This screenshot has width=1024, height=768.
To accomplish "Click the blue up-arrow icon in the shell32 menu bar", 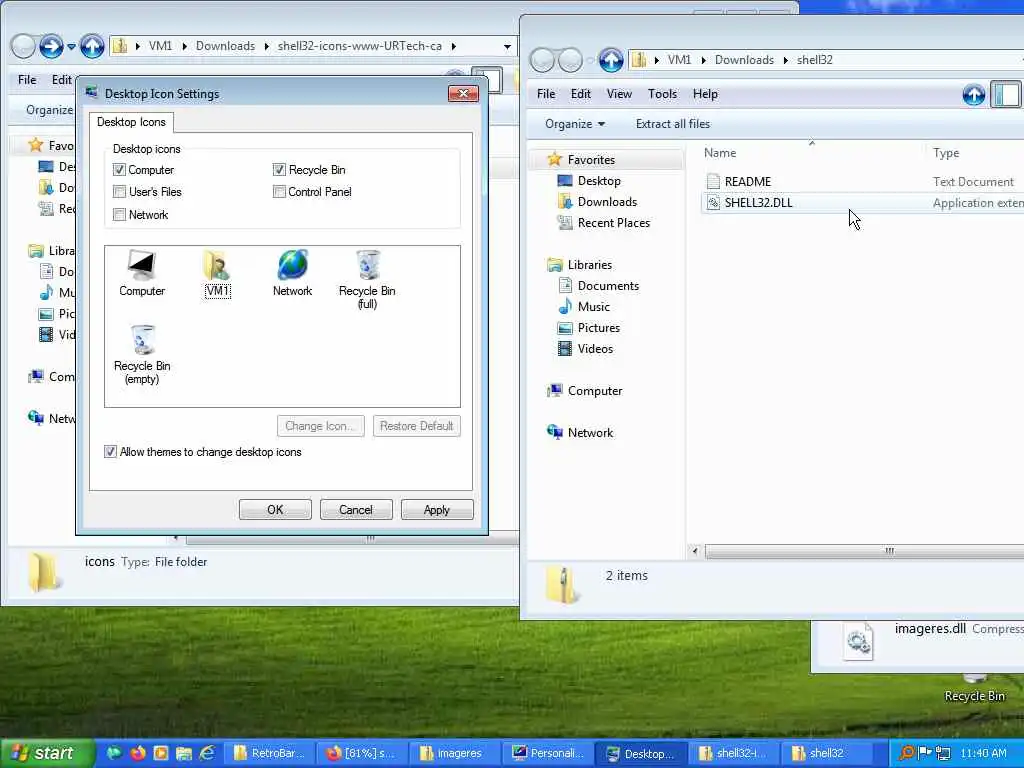I will pos(973,95).
